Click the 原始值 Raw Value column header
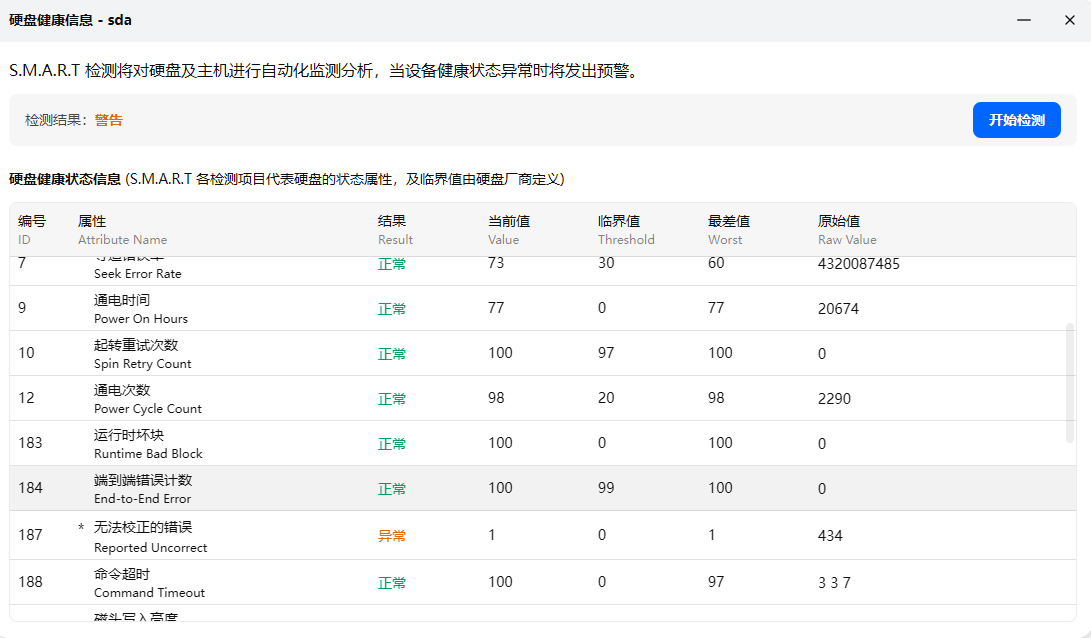This screenshot has width=1091, height=638. [x=846, y=230]
